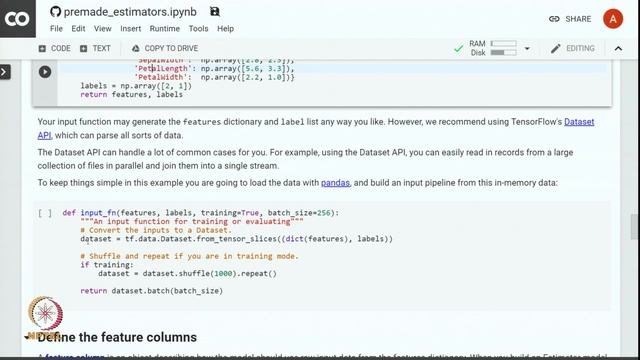This screenshot has width=640, height=360.
Task: Click the Colab CO logo
Action: pyautogui.click(x=17, y=19)
